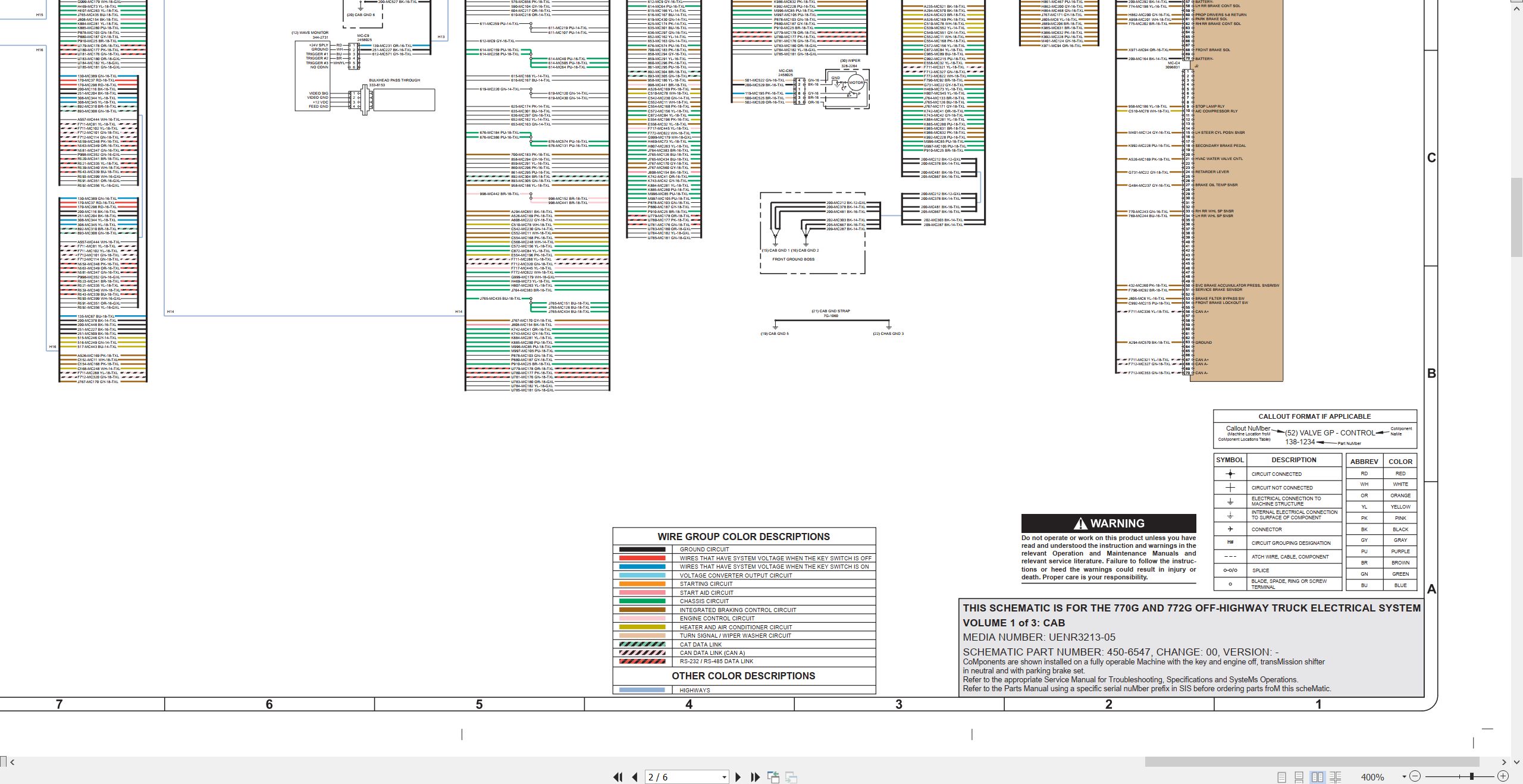Click the zoom slider handle
Screen dimensions: 1523x784
pyautogui.click(x=1472, y=776)
